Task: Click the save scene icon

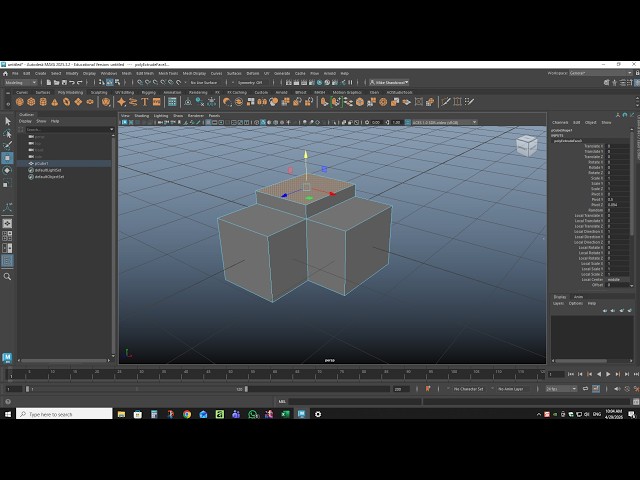Action: 64,82
